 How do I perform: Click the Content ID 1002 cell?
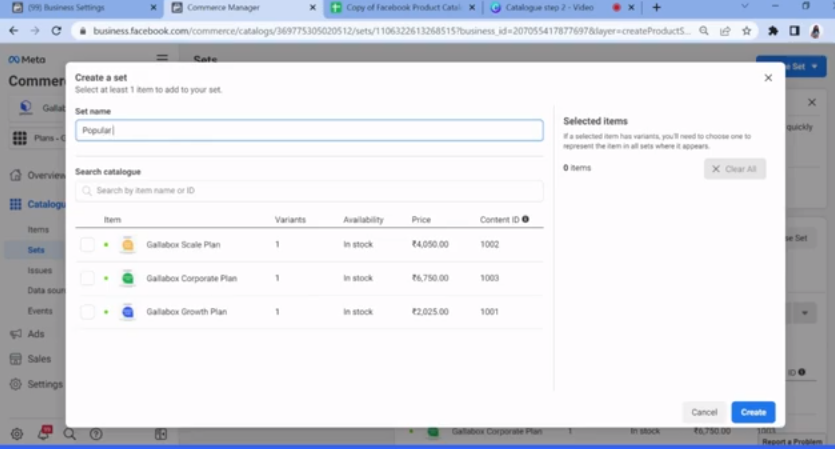coord(489,244)
